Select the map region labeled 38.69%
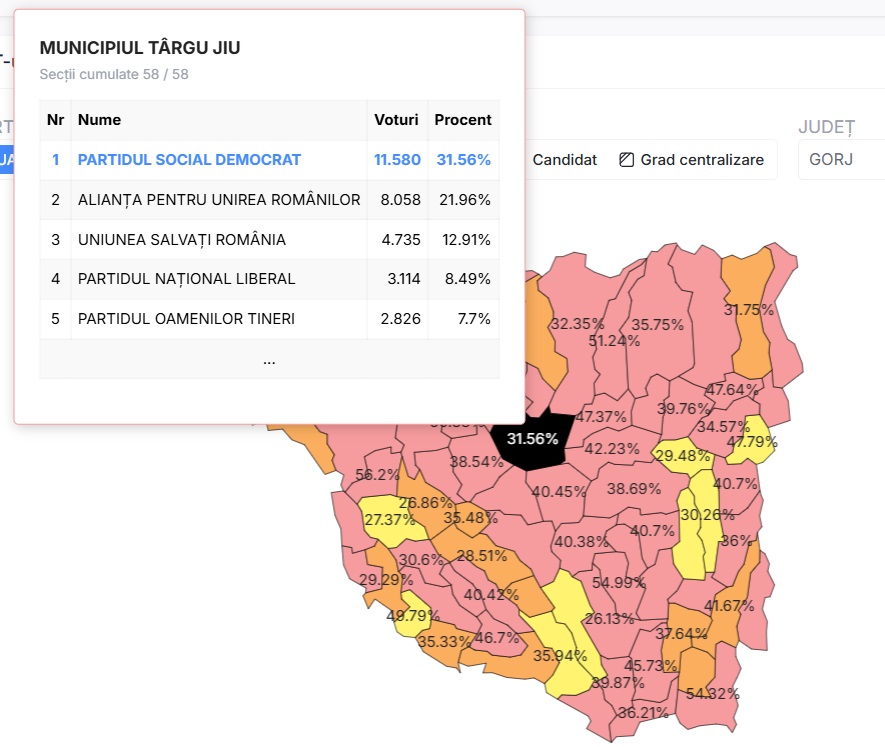The height and width of the screenshot is (747, 885). [635, 488]
